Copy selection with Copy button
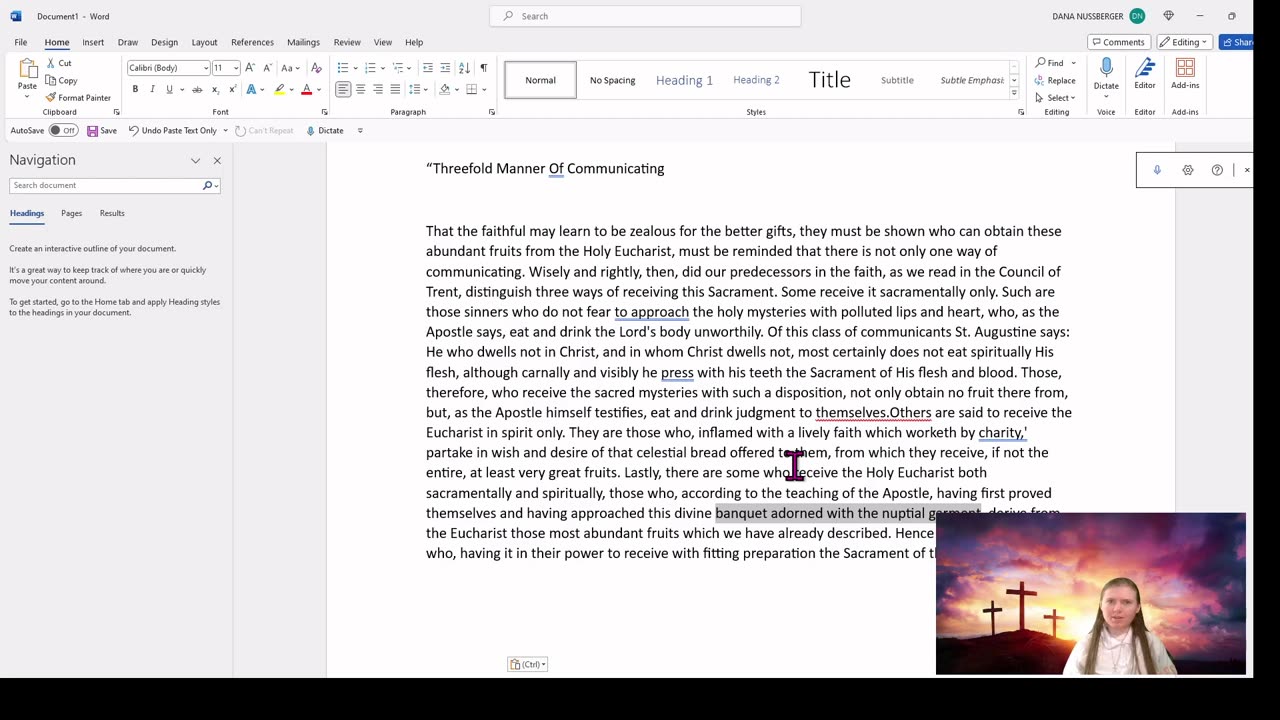1280x720 pixels. (62, 80)
